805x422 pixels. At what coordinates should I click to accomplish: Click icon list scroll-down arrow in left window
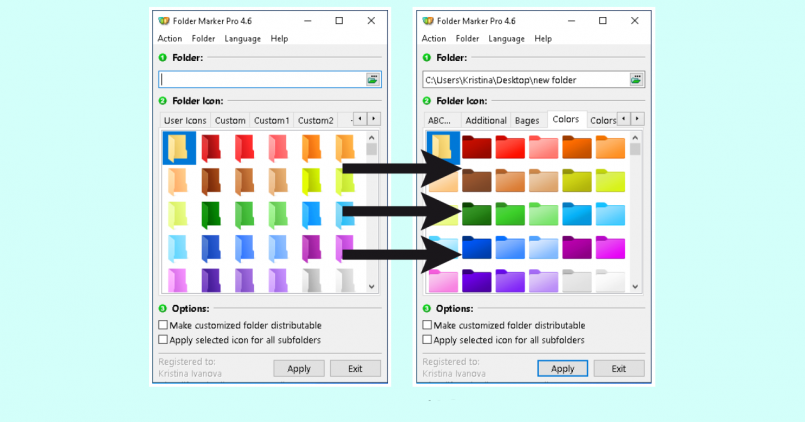click(x=372, y=287)
